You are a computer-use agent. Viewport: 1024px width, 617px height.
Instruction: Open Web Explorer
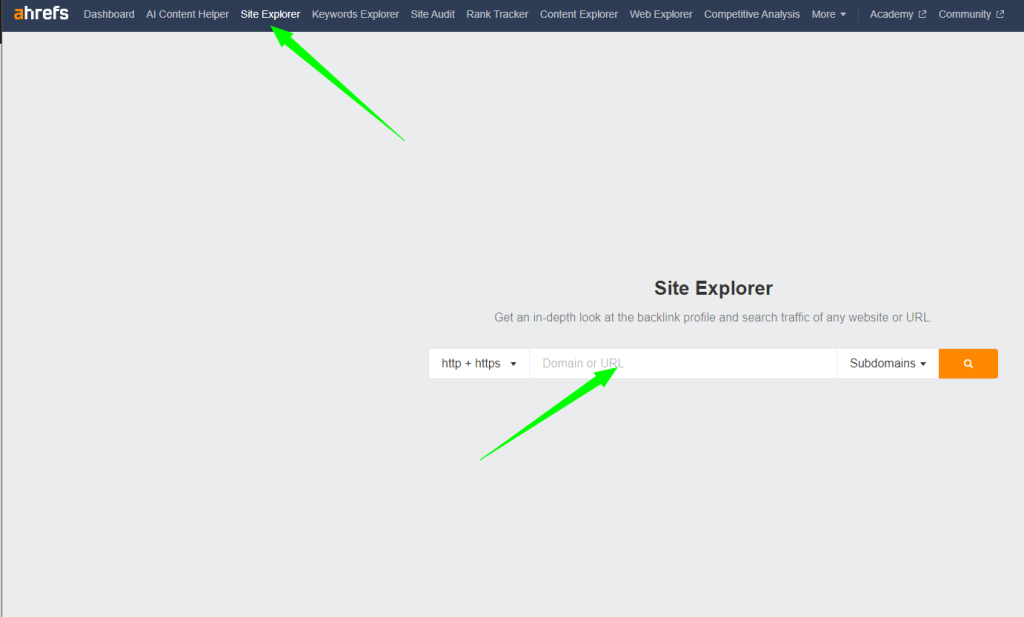661,15
